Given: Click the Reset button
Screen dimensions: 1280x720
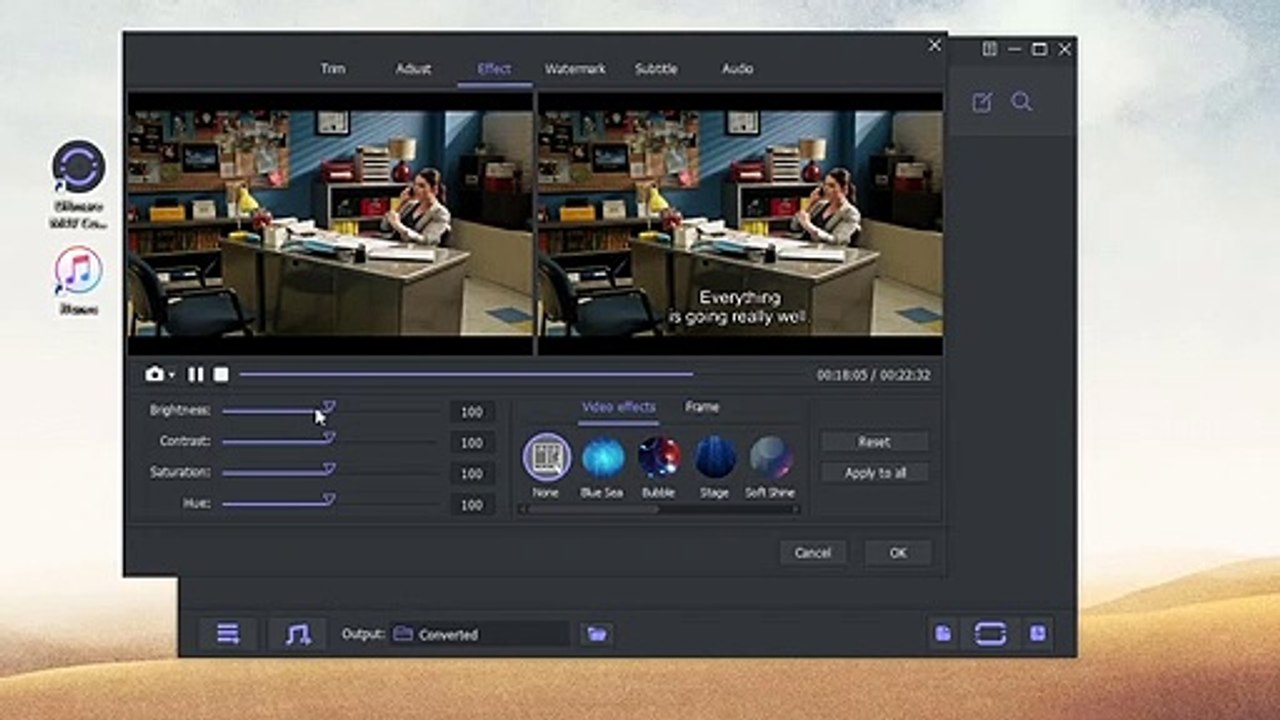Looking at the screenshot, I should pos(874,441).
